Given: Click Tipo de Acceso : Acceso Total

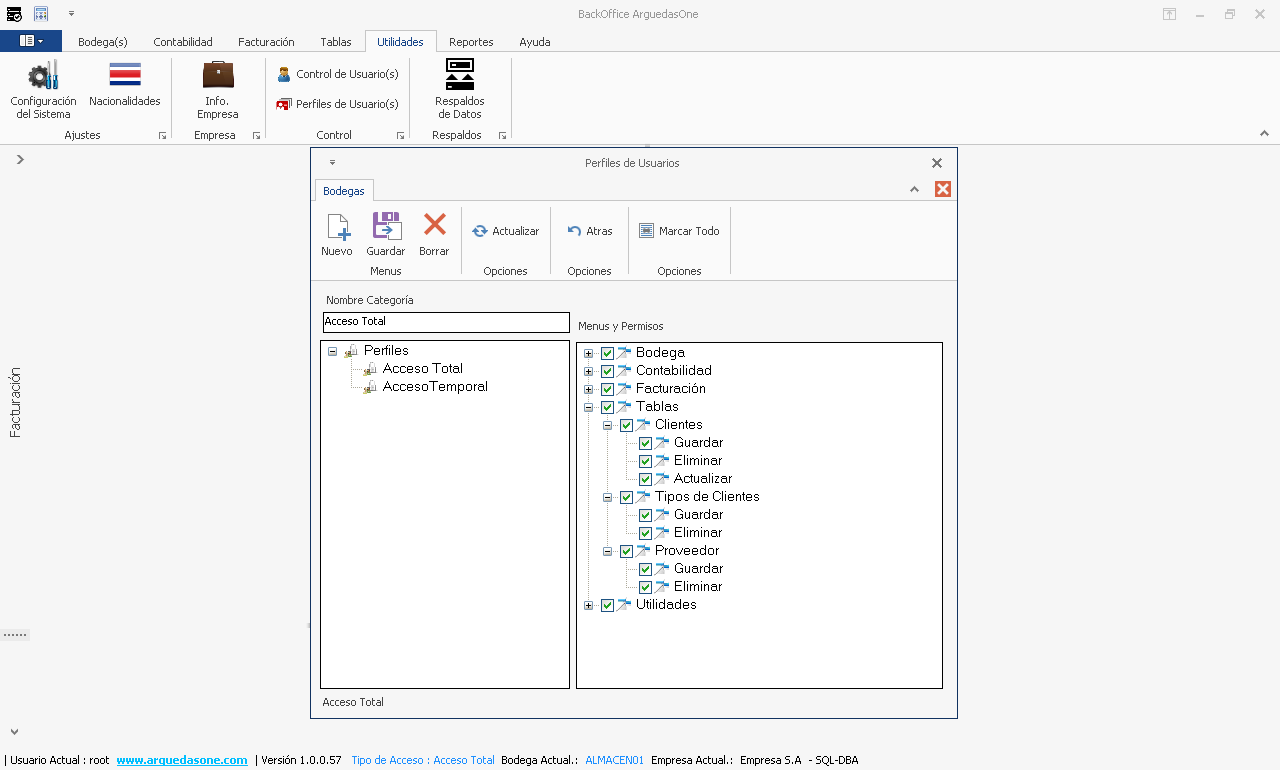Looking at the screenshot, I should (423, 760).
